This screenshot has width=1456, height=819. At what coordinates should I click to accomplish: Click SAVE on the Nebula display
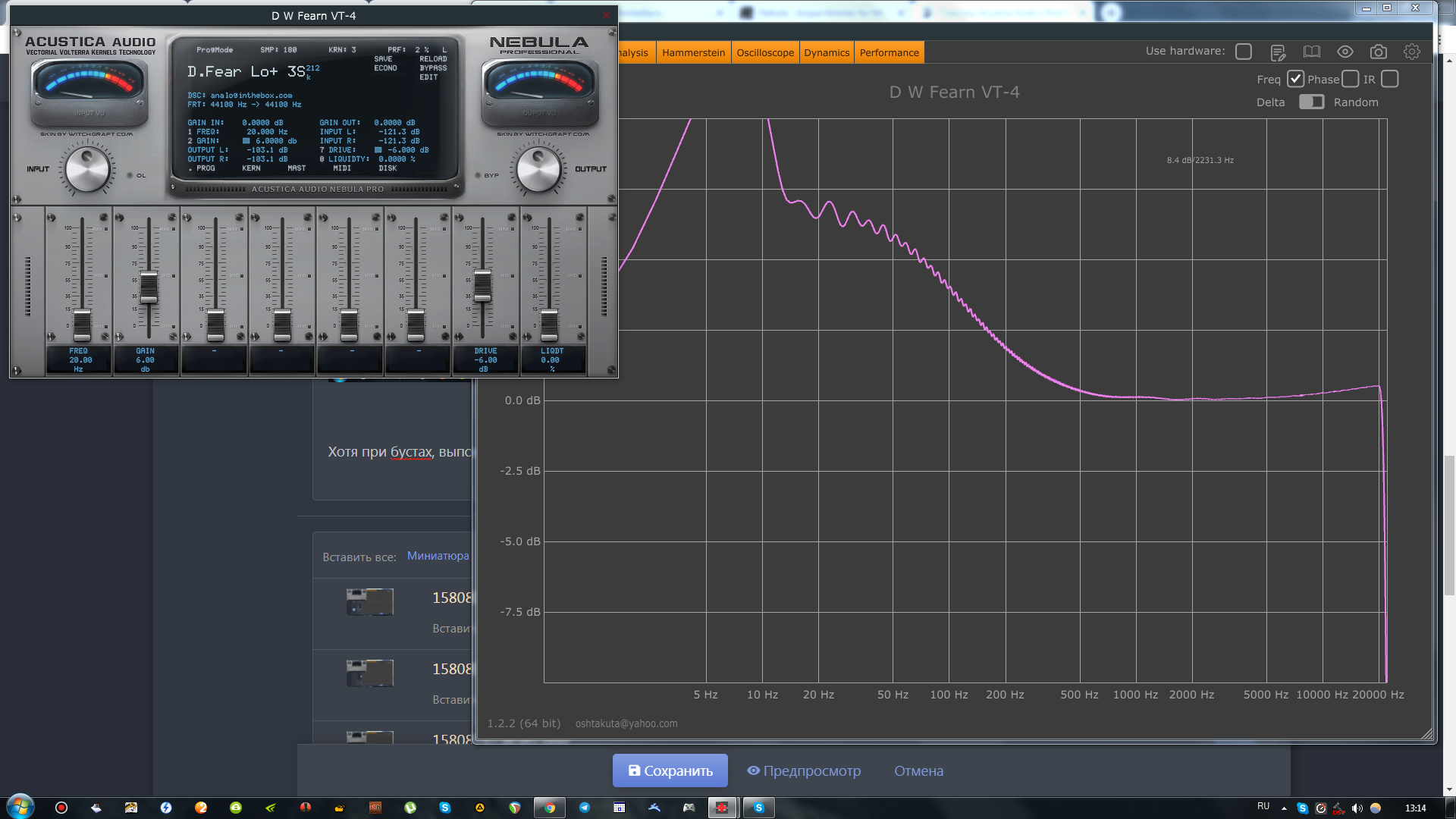click(383, 59)
